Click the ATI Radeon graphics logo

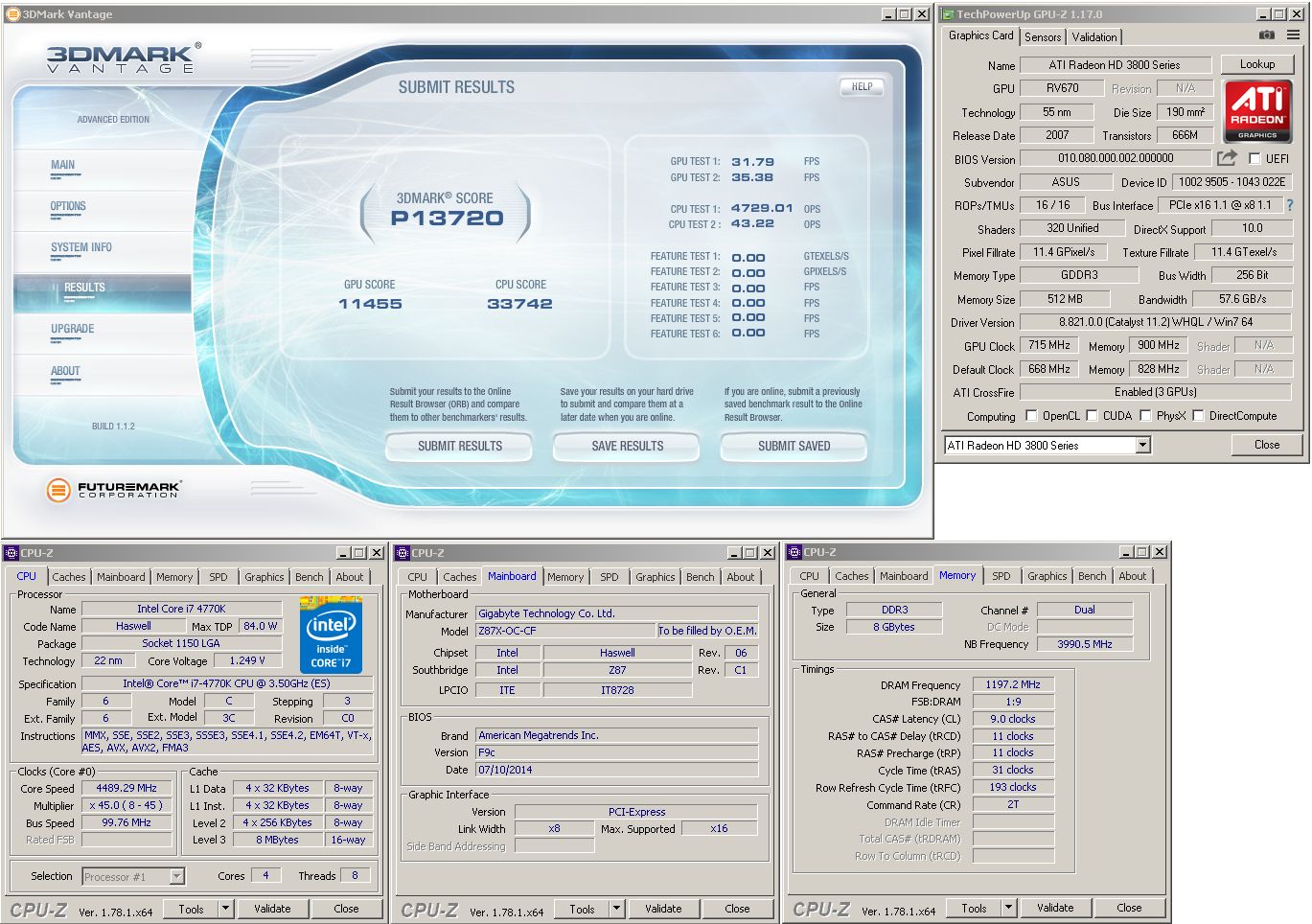click(x=1257, y=111)
